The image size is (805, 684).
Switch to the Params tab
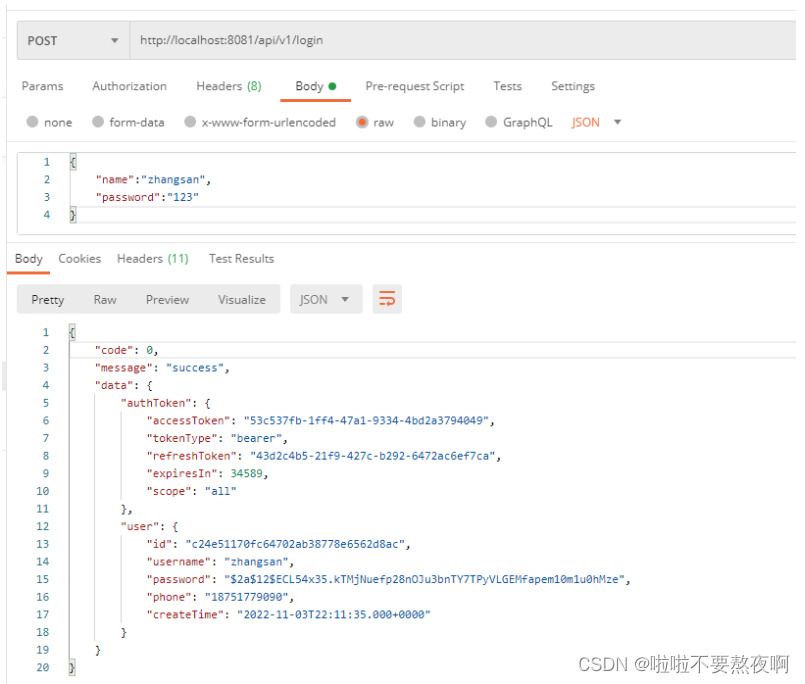[x=42, y=86]
